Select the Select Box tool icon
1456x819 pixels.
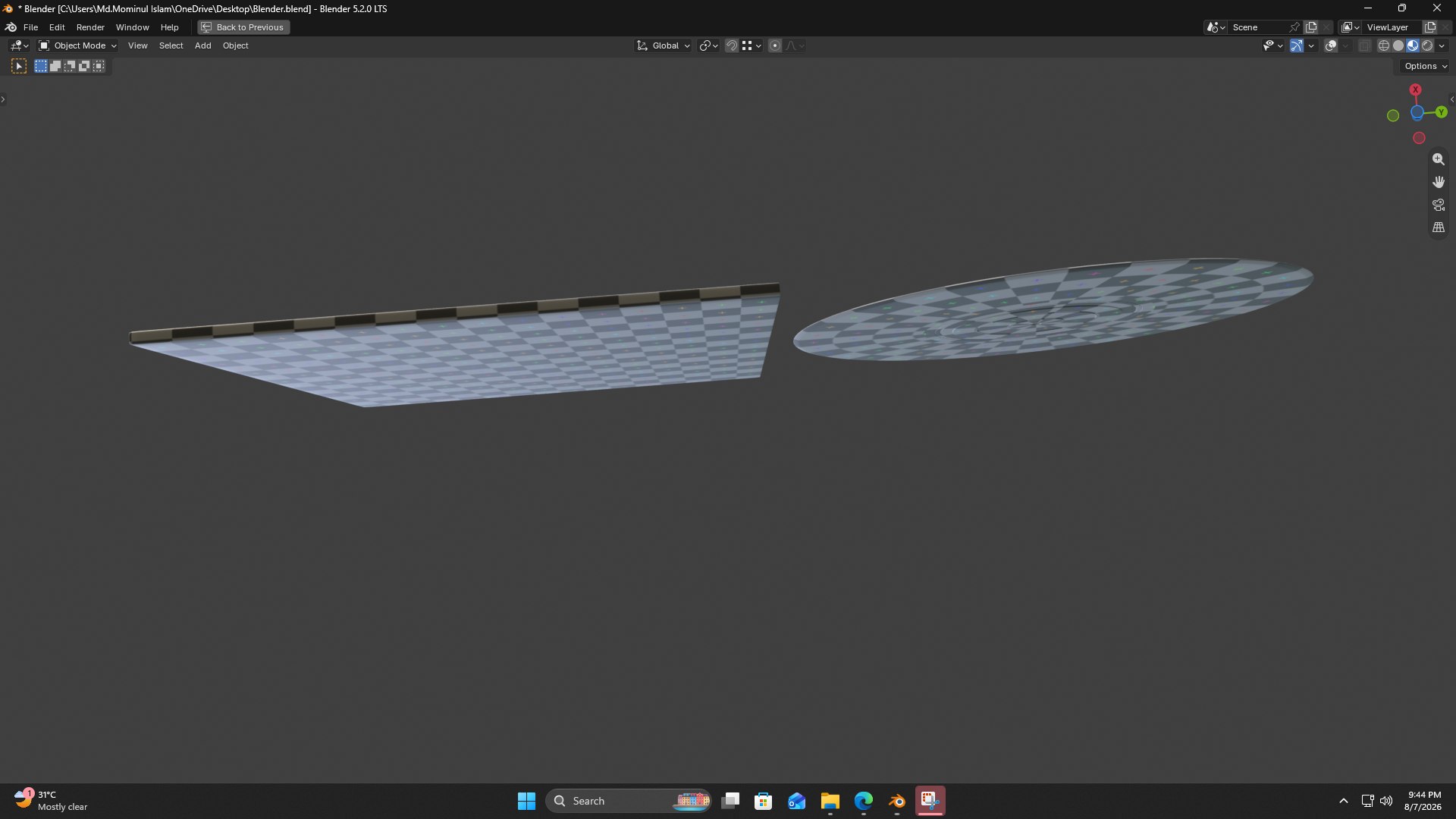(x=19, y=66)
